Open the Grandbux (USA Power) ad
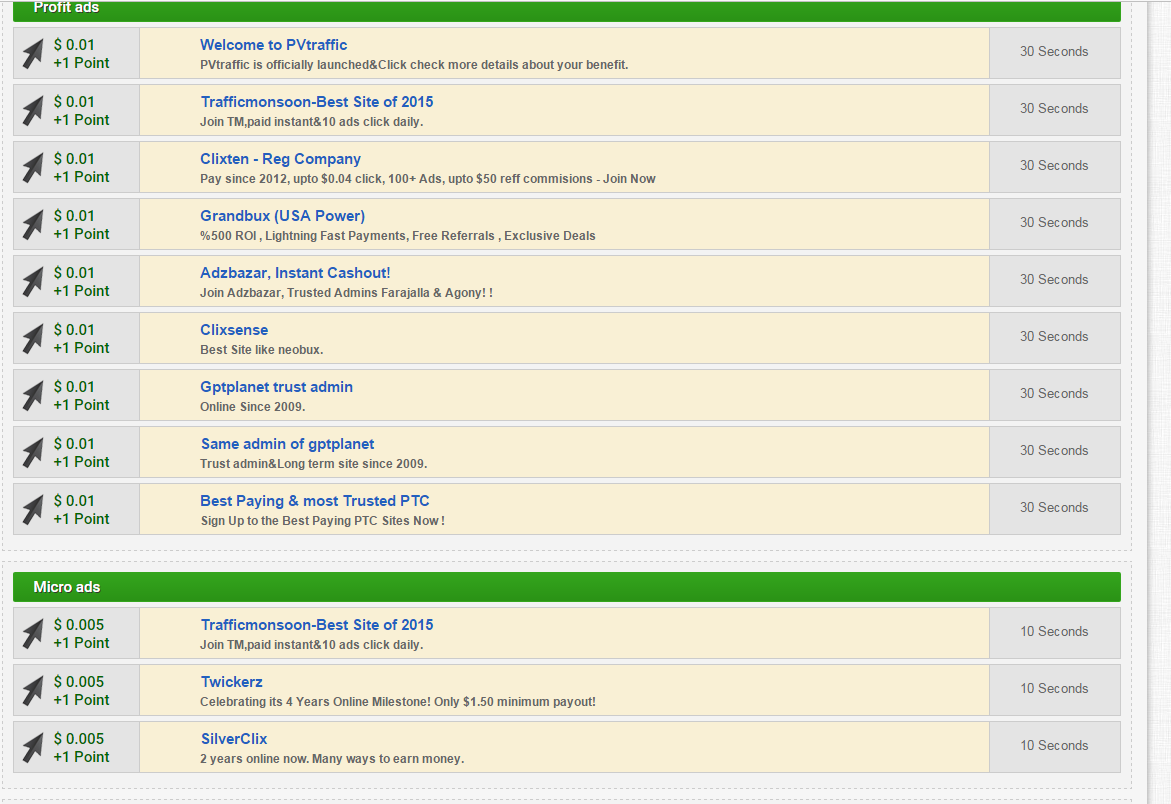The height and width of the screenshot is (804, 1171). [282, 216]
